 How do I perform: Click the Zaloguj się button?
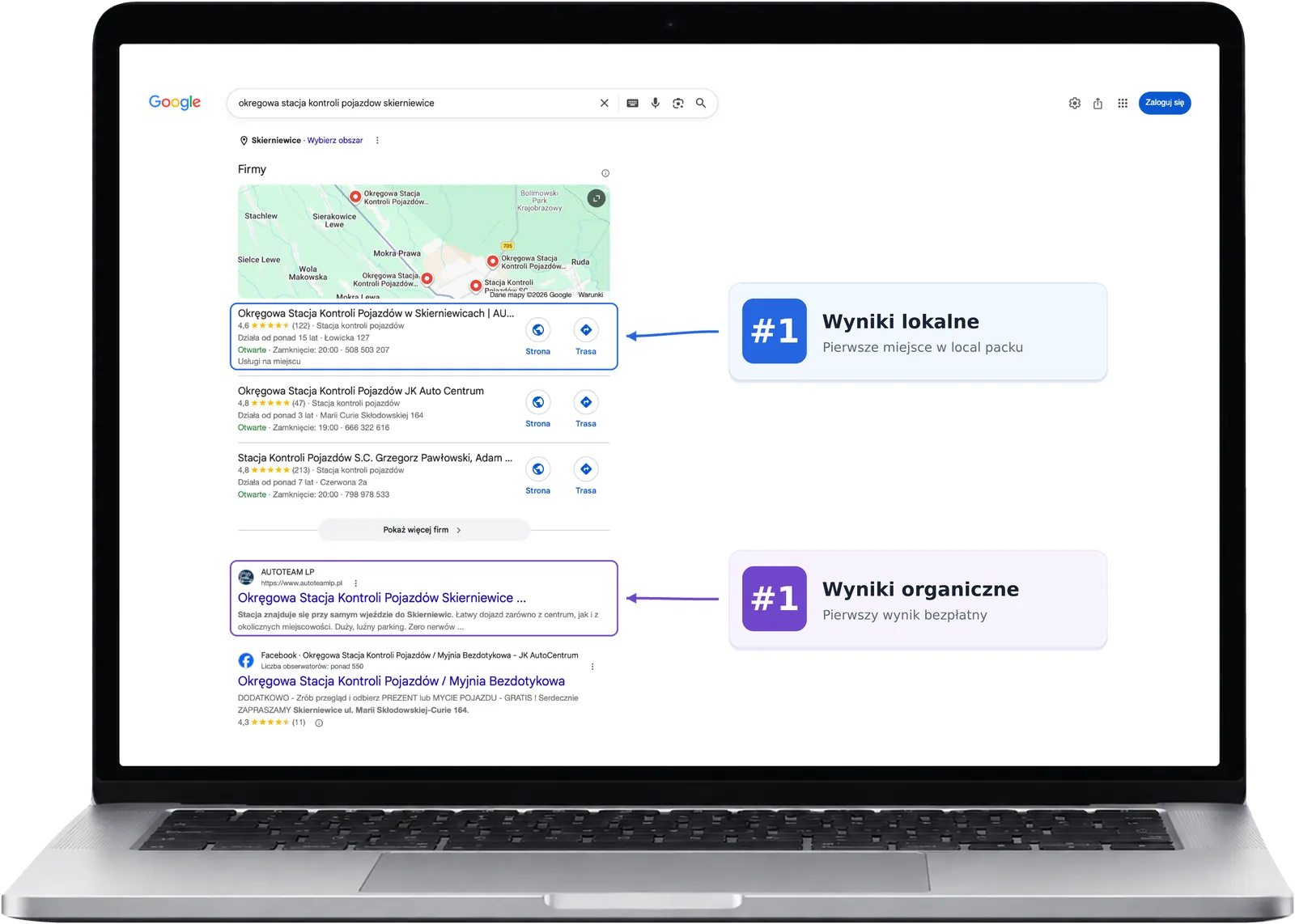click(1165, 103)
